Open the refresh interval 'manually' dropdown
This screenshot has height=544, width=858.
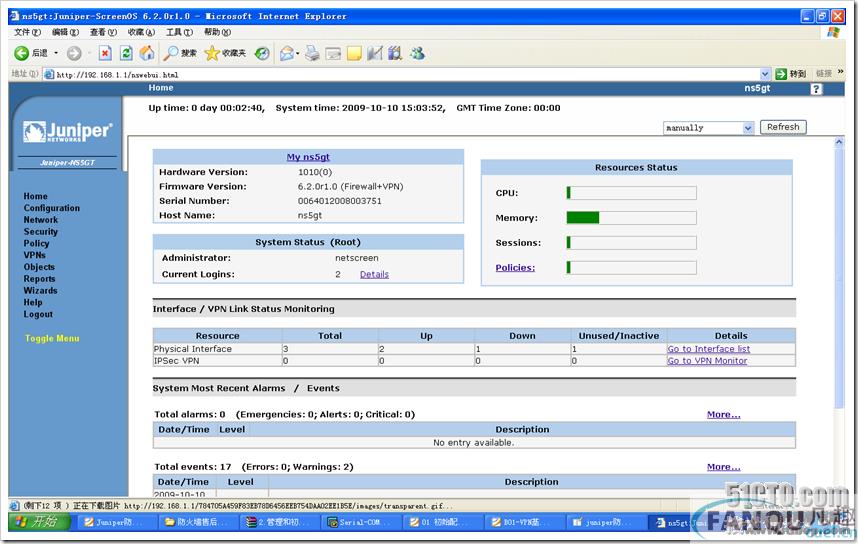(x=709, y=128)
